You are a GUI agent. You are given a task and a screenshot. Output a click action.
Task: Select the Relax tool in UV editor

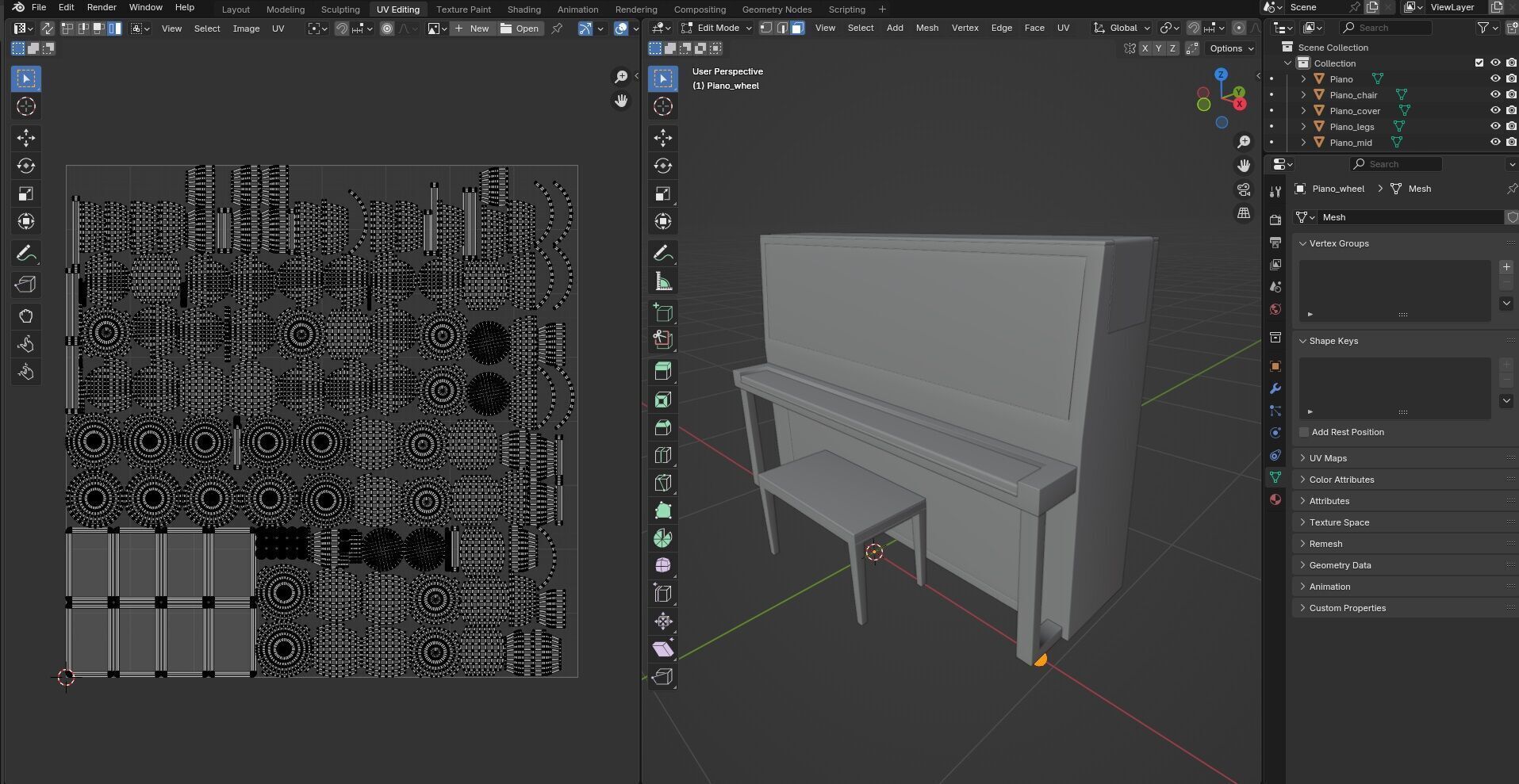(26, 344)
